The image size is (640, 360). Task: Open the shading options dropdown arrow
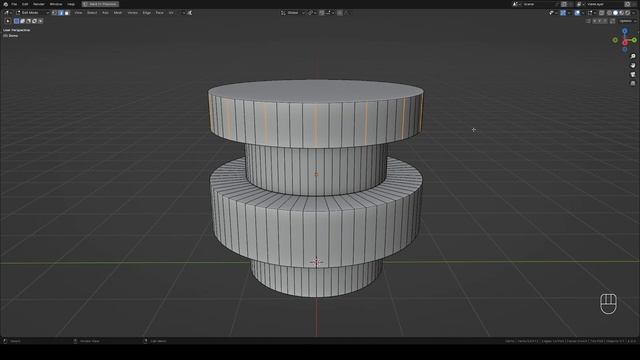click(634, 13)
